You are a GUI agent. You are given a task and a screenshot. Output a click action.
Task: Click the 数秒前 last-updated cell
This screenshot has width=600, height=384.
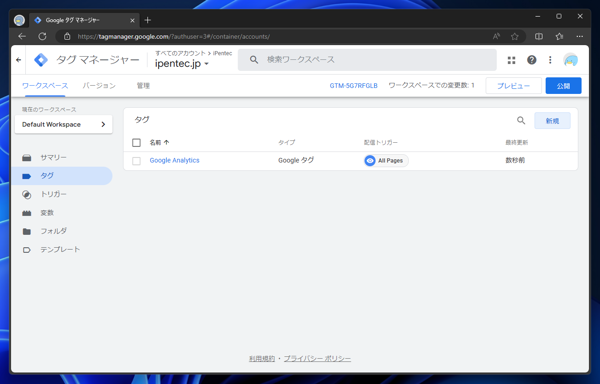(515, 160)
